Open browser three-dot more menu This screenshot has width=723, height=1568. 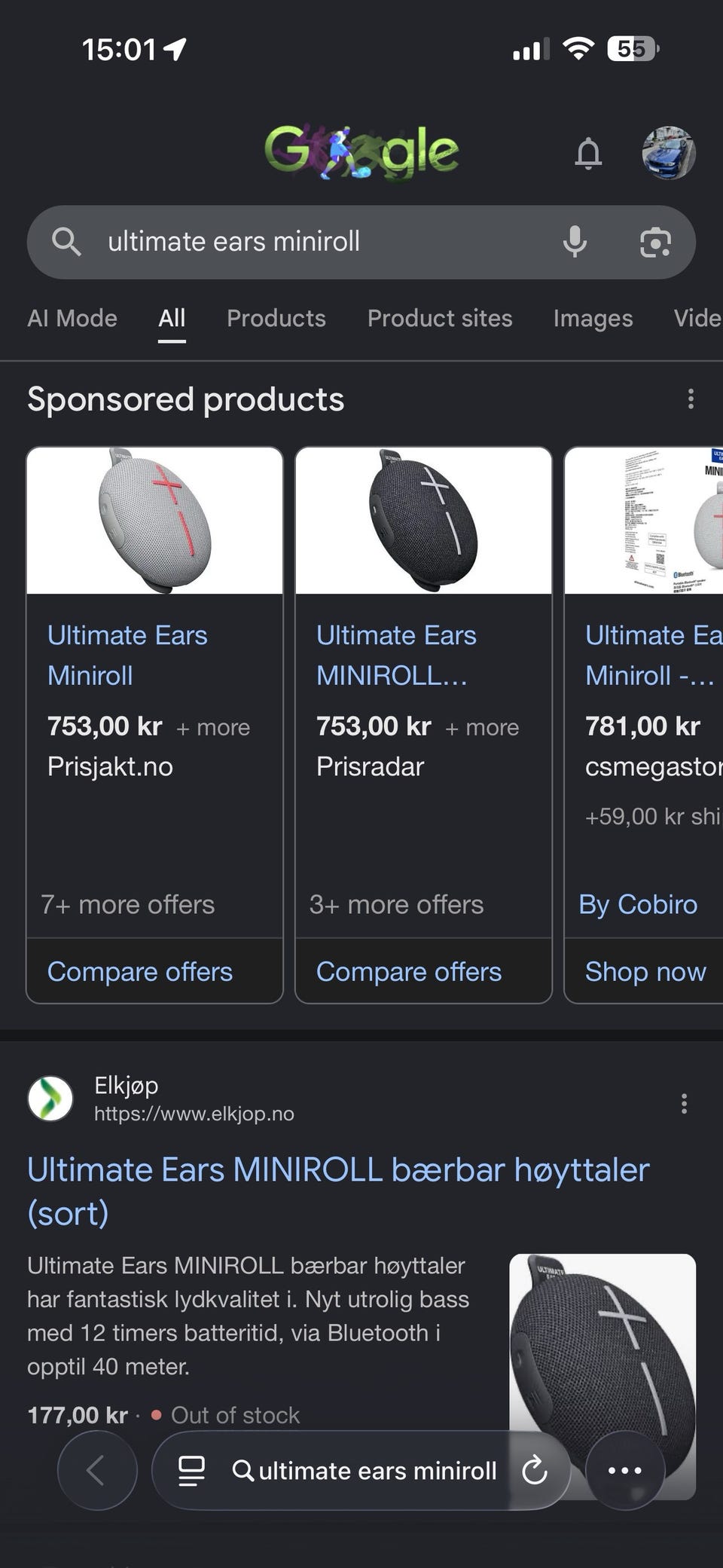pos(625,1470)
